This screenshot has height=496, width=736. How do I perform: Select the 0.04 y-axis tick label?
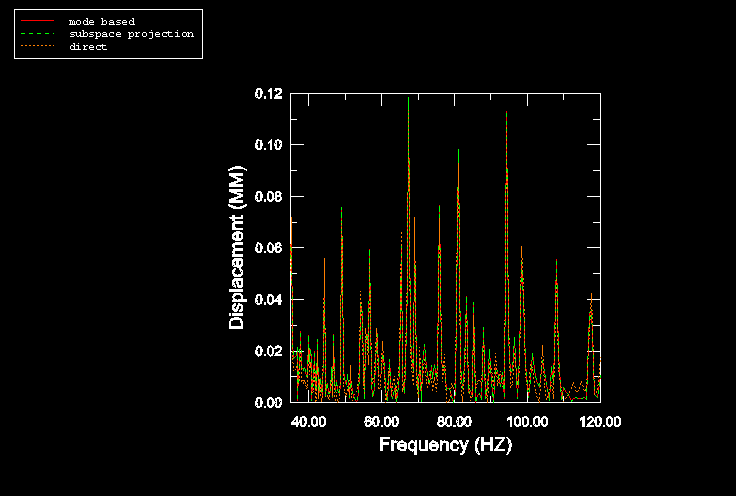coord(266,300)
